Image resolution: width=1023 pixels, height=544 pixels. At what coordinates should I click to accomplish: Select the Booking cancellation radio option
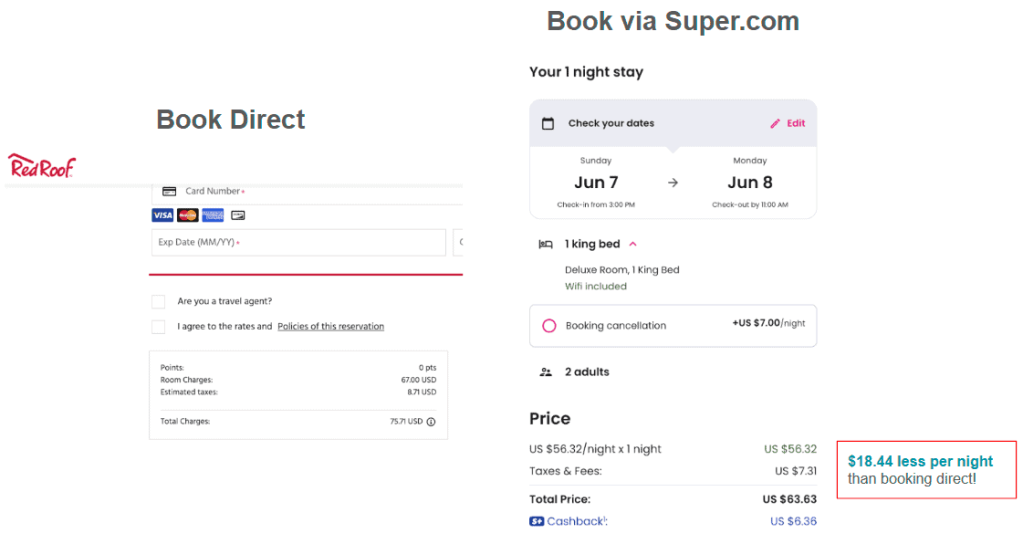click(x=549, y=325)
